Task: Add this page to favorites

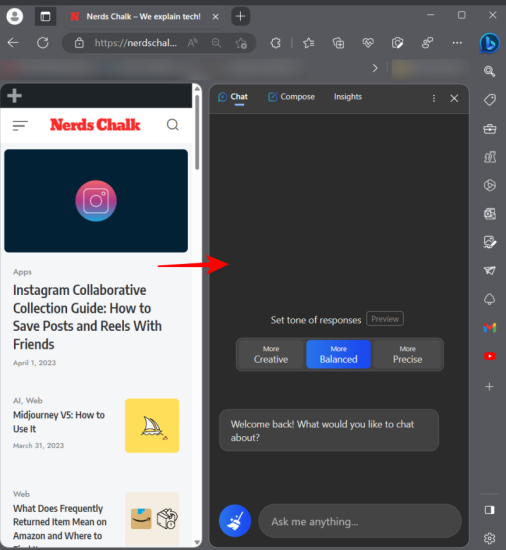Action: click(x=241, y=43)
